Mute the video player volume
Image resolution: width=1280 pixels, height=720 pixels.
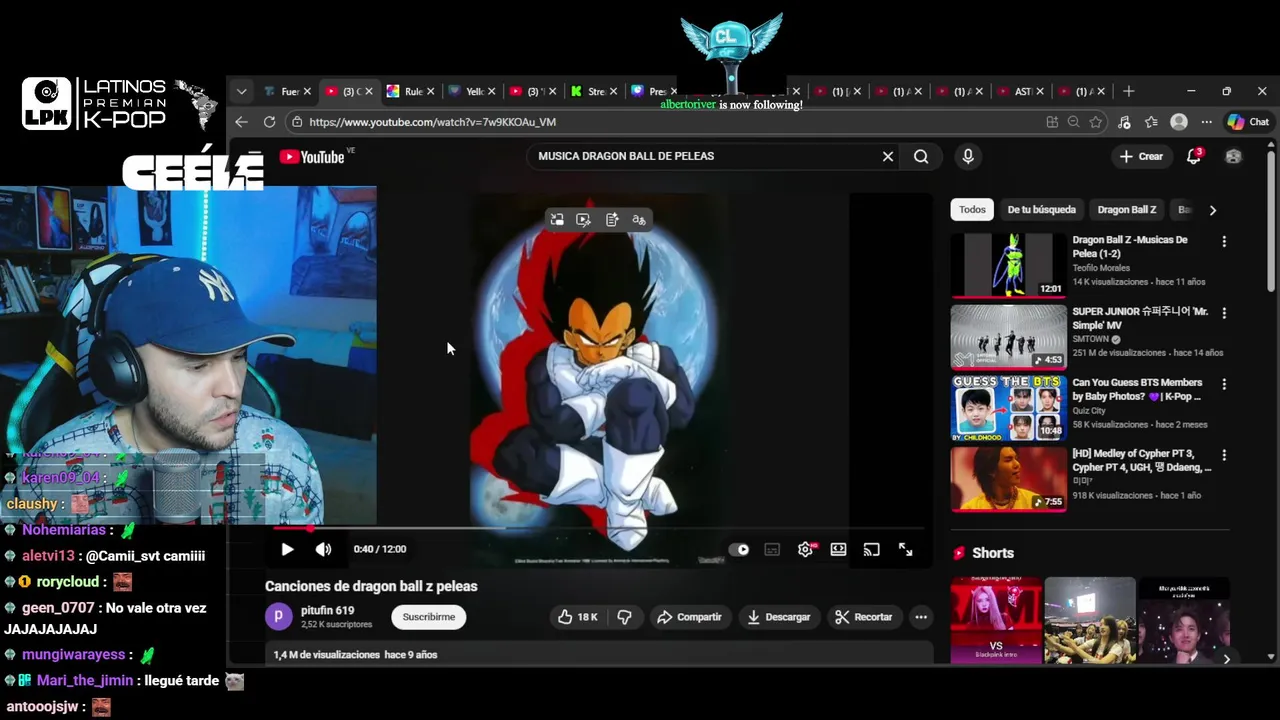323,549
